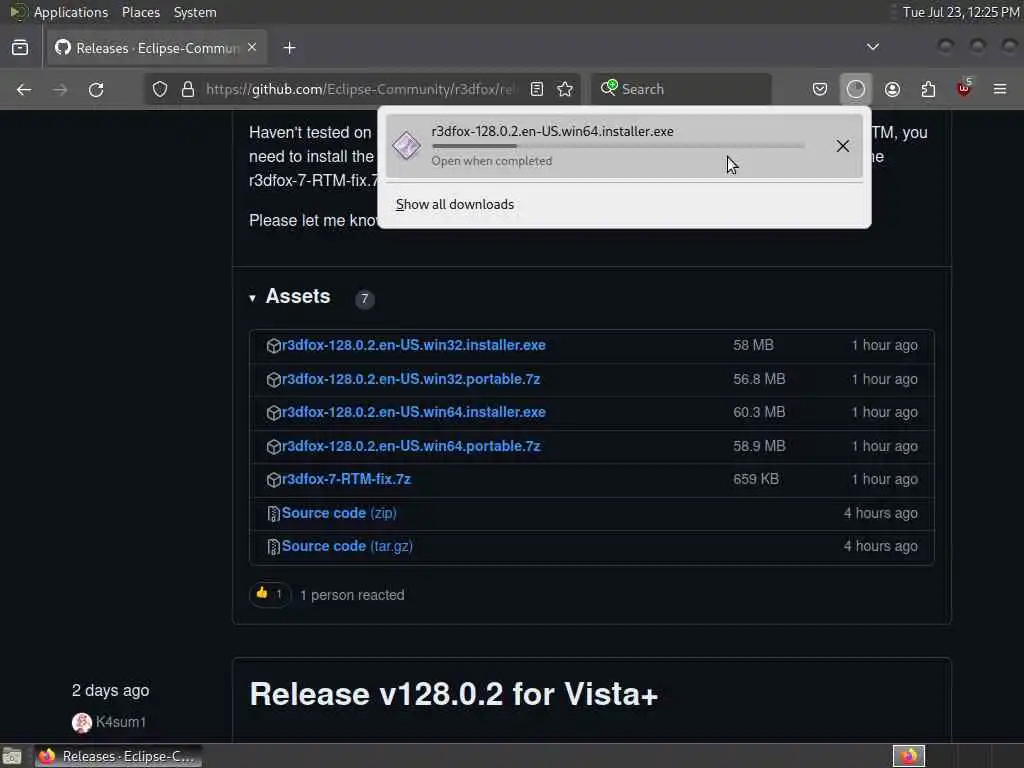Viewport: 1024px width, 768px height.
Task: Click the 2 days ago timestamp
Action: click(110, 690)
